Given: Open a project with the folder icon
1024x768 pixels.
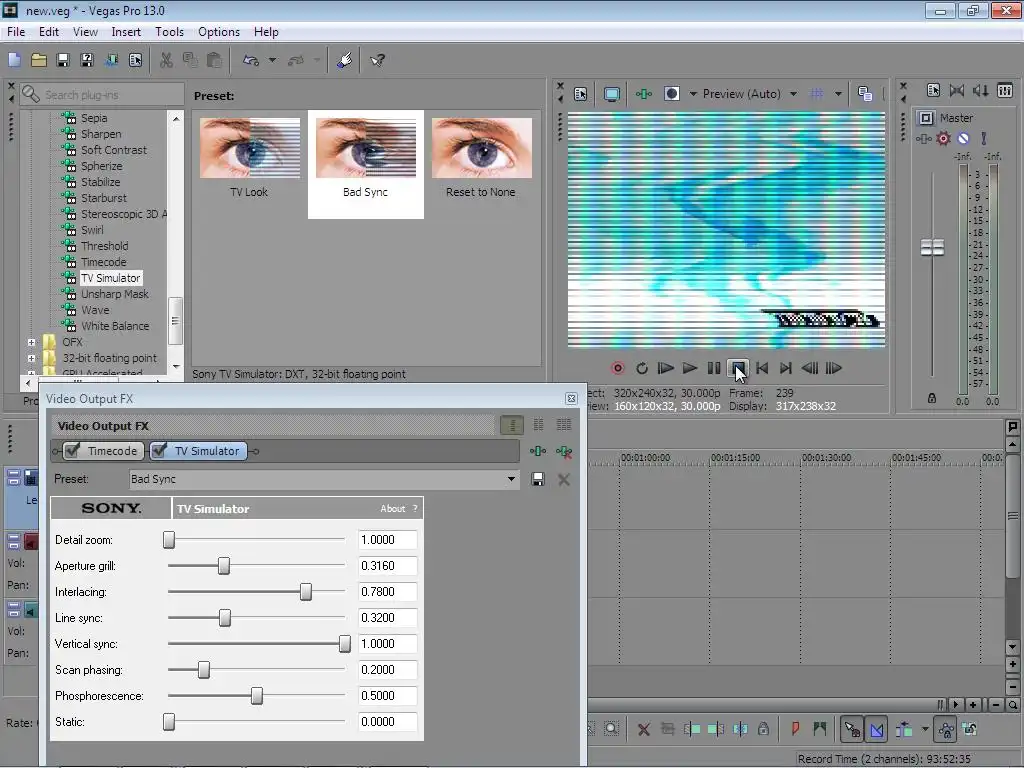Looking at the screenshot, I should (x=39, y=60).
